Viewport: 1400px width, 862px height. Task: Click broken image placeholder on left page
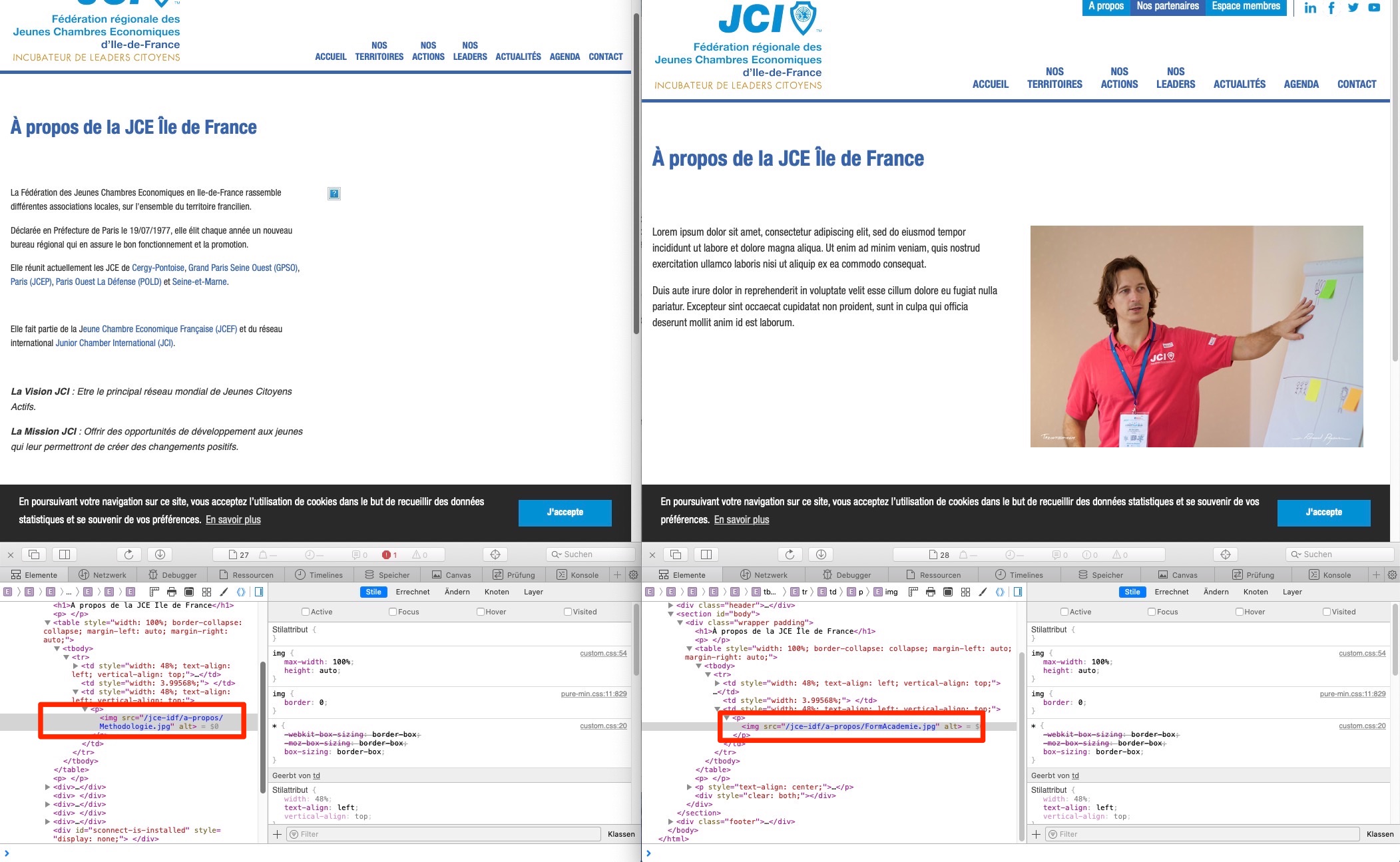pyautogui.click(x=334, y=194)
